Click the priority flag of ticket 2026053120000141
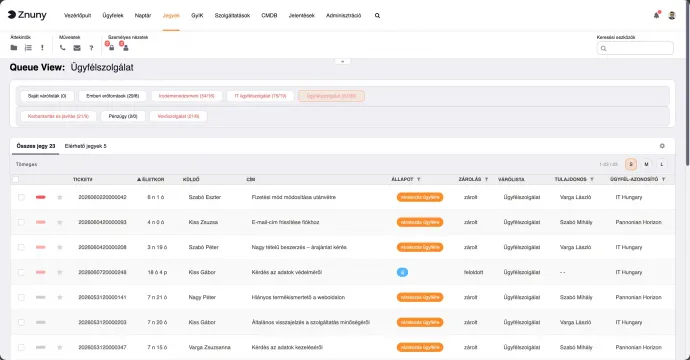This screenshot has height=360, width=690. pyautogui.click(x=40, y=298)
